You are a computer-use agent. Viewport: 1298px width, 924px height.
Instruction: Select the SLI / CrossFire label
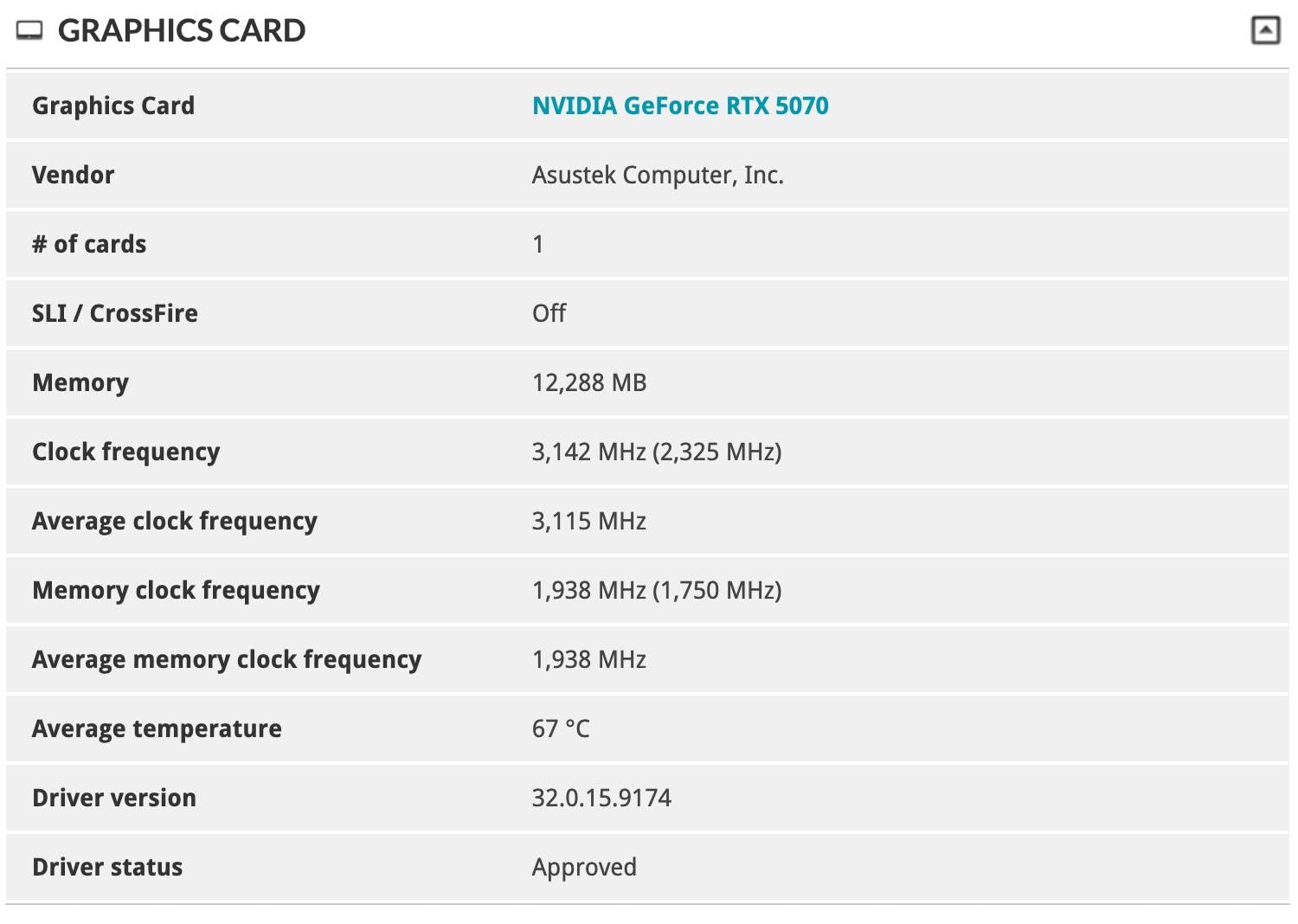click(x=115, y=313)
